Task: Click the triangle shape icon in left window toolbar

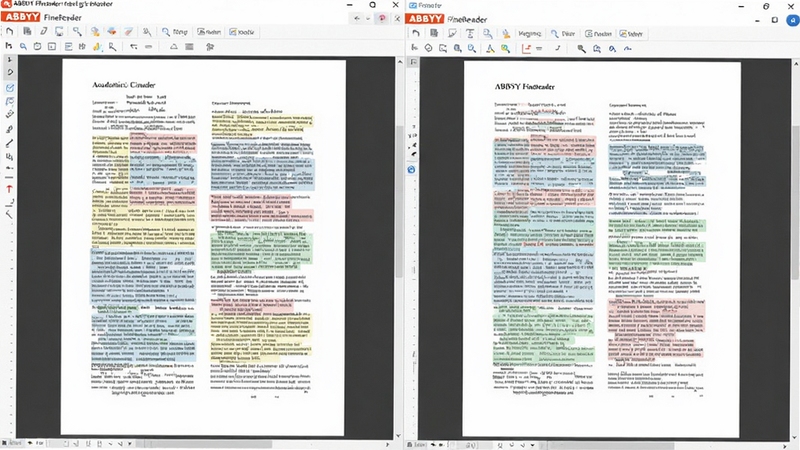Action: click(x=173, y=46)
